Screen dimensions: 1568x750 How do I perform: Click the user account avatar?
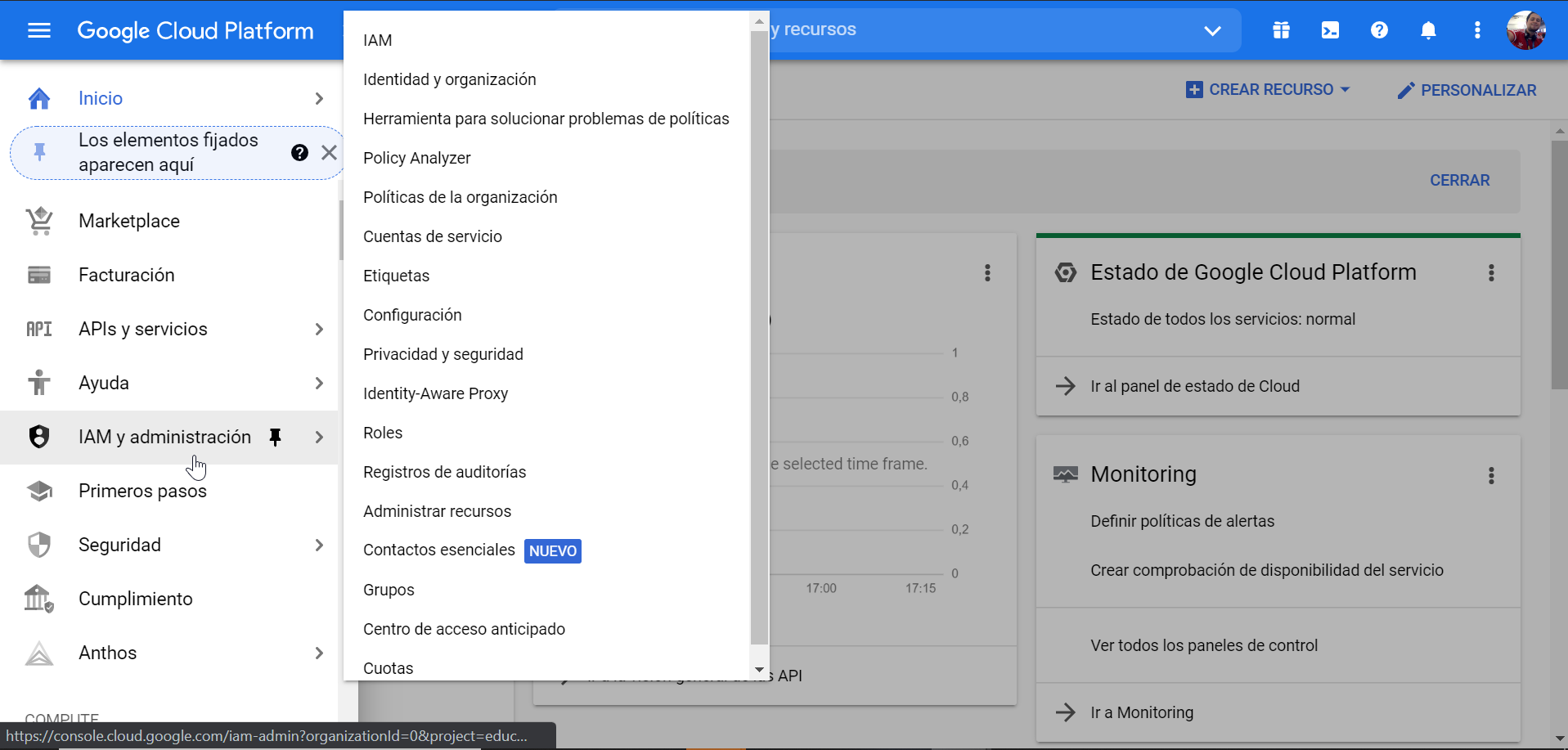click(x=1526, y=30)
